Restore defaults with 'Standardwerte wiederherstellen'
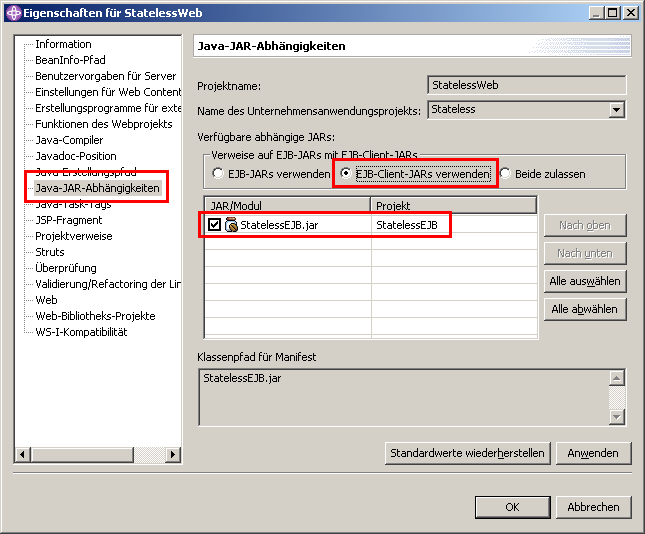The height and width of the screenshot is (534, 645). (467, 453)
